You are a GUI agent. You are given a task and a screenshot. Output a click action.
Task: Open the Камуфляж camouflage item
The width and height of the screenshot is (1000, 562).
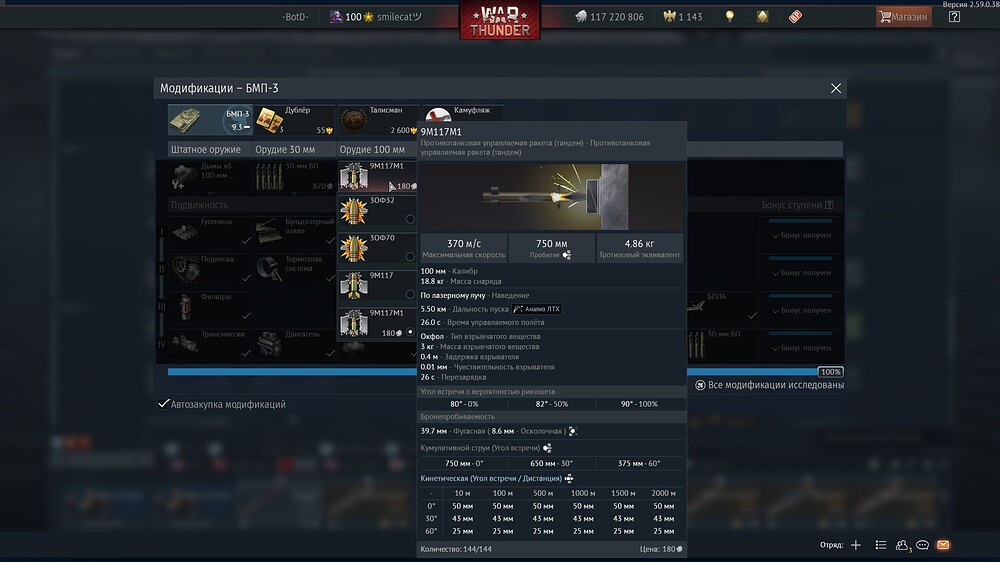point(462,112)
